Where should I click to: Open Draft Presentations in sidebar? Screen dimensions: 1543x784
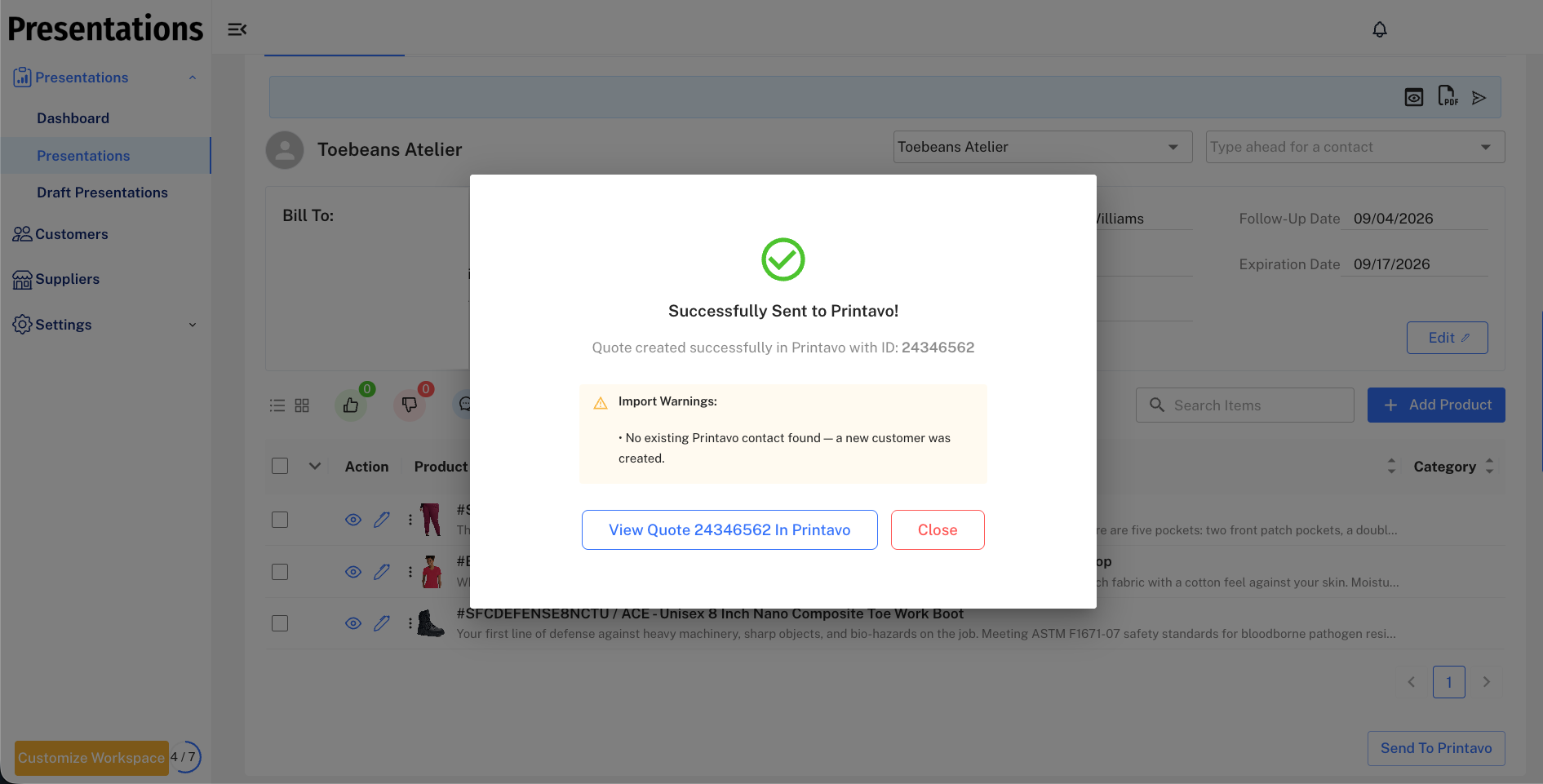pos(102,193)
